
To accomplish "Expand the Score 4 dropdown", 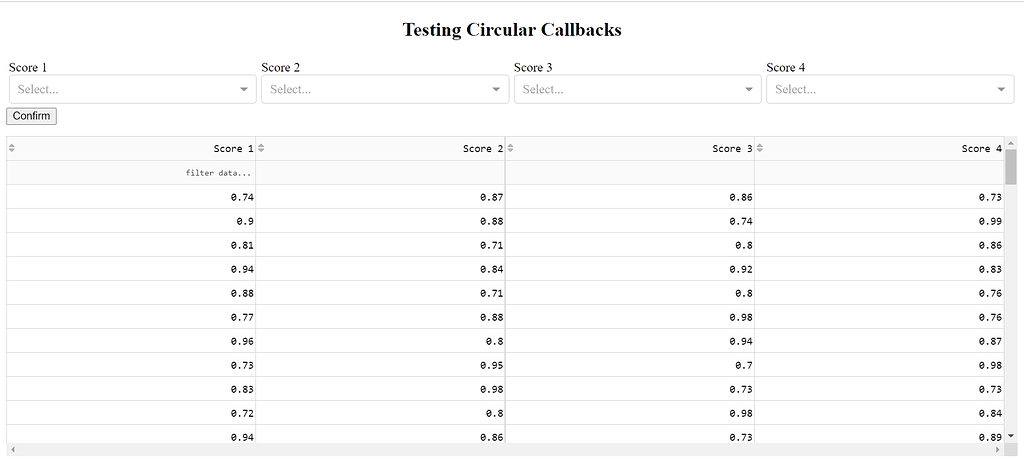I will point(889,89).
